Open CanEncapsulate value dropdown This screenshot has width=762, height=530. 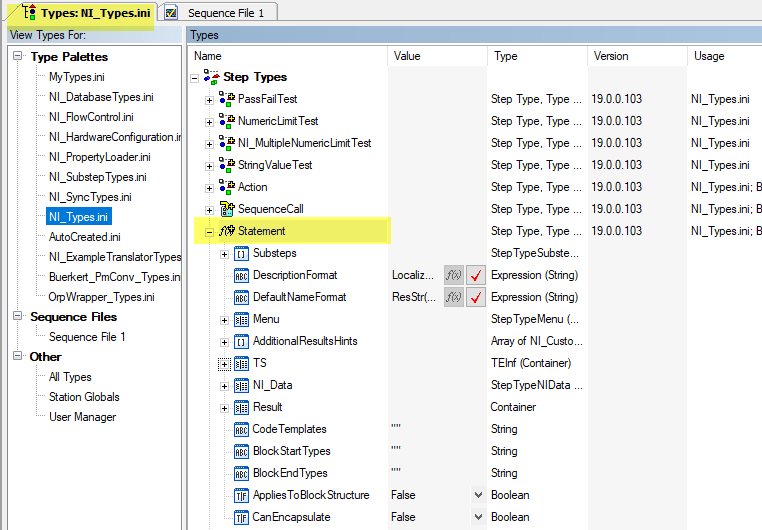(x=478, y=517)
